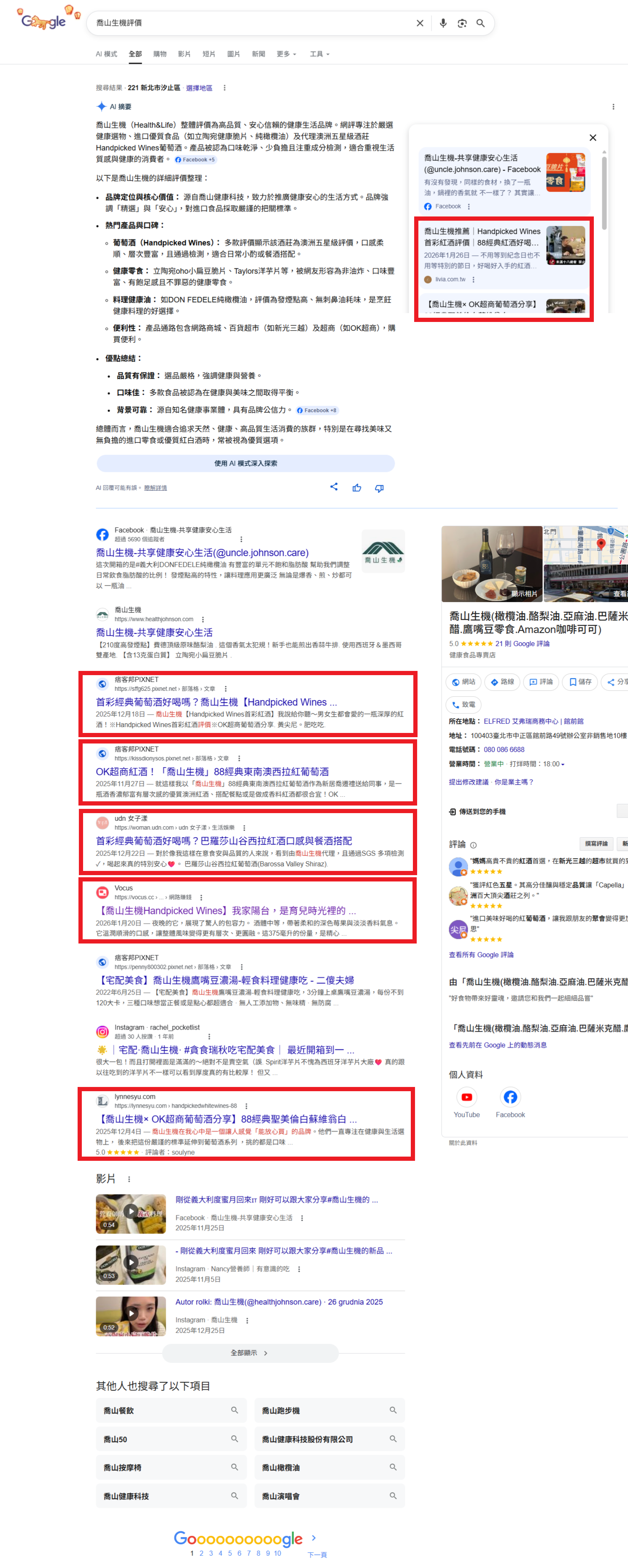Switch to the 新聞 news tab
Image resolution: width=628 pixels, height=1568 pixels.
[x=258, y=54]
